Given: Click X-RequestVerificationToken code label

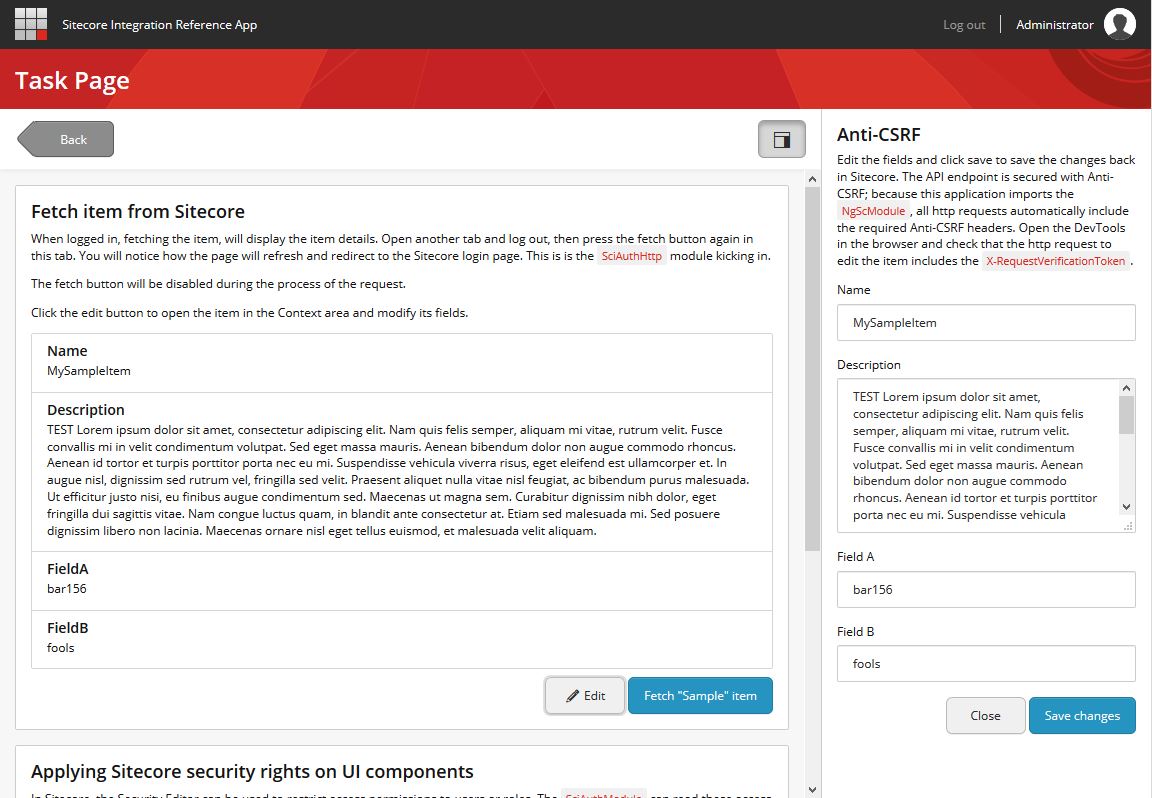Looking at the screenshot, I should (1056, 261).
